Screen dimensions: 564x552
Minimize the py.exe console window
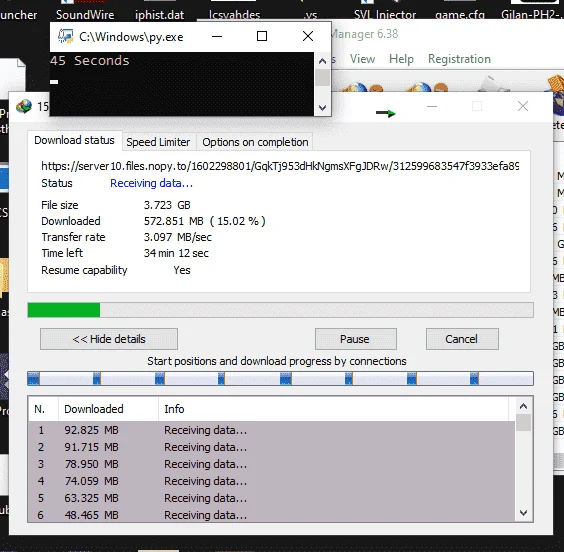[217, 36]
